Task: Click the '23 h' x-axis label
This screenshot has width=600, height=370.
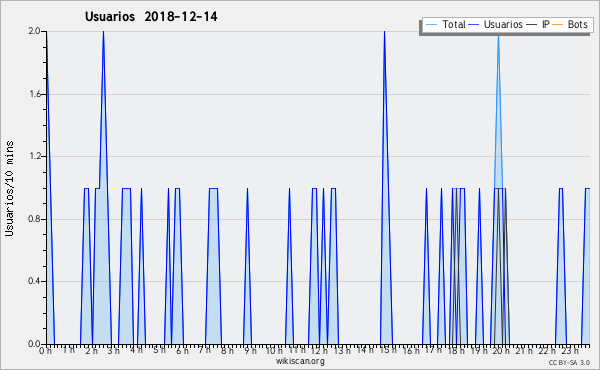Action: pos(570,350)
